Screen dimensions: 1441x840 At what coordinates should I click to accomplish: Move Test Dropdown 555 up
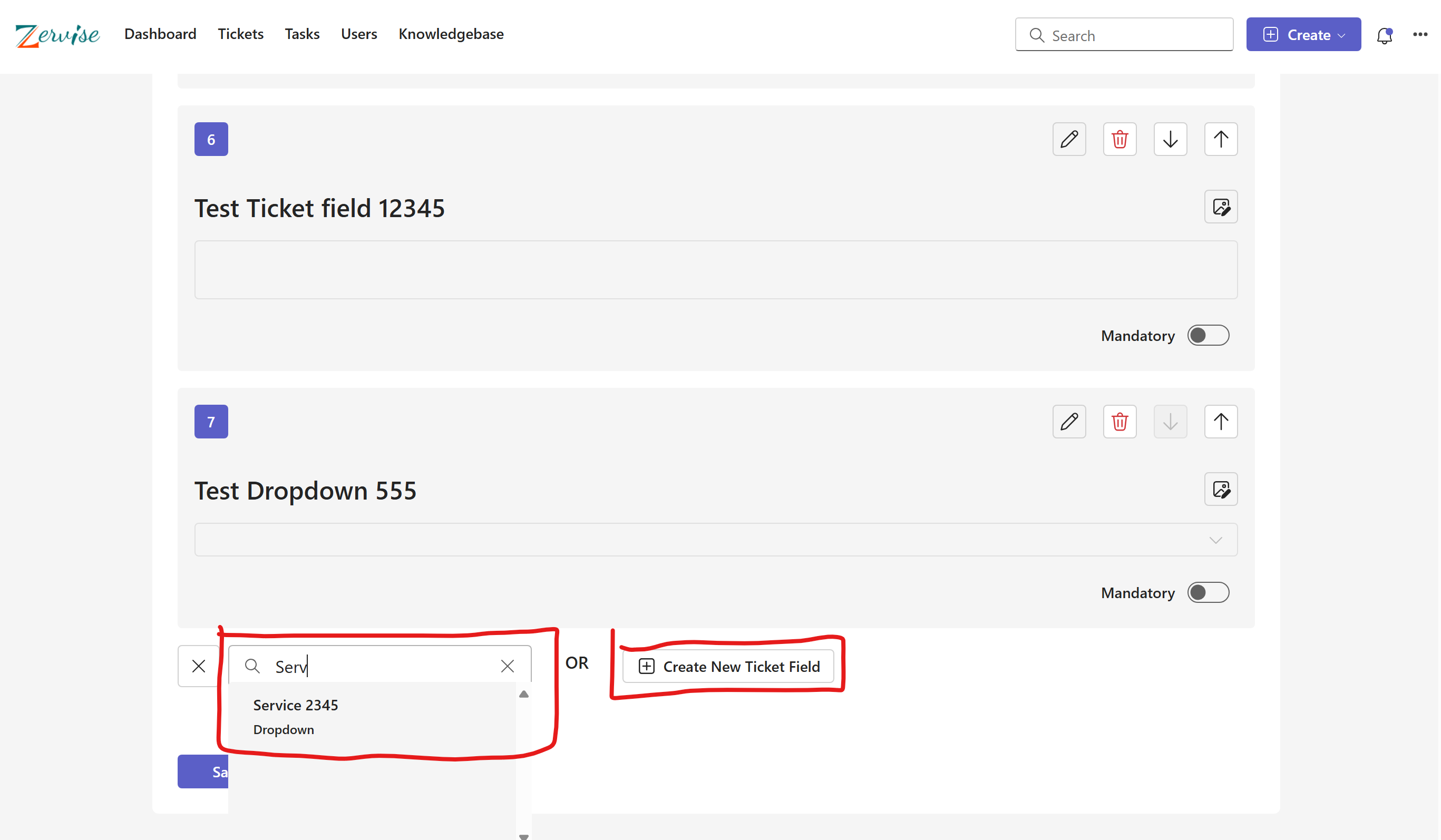pyautogui.click(x=1221, y=422)
